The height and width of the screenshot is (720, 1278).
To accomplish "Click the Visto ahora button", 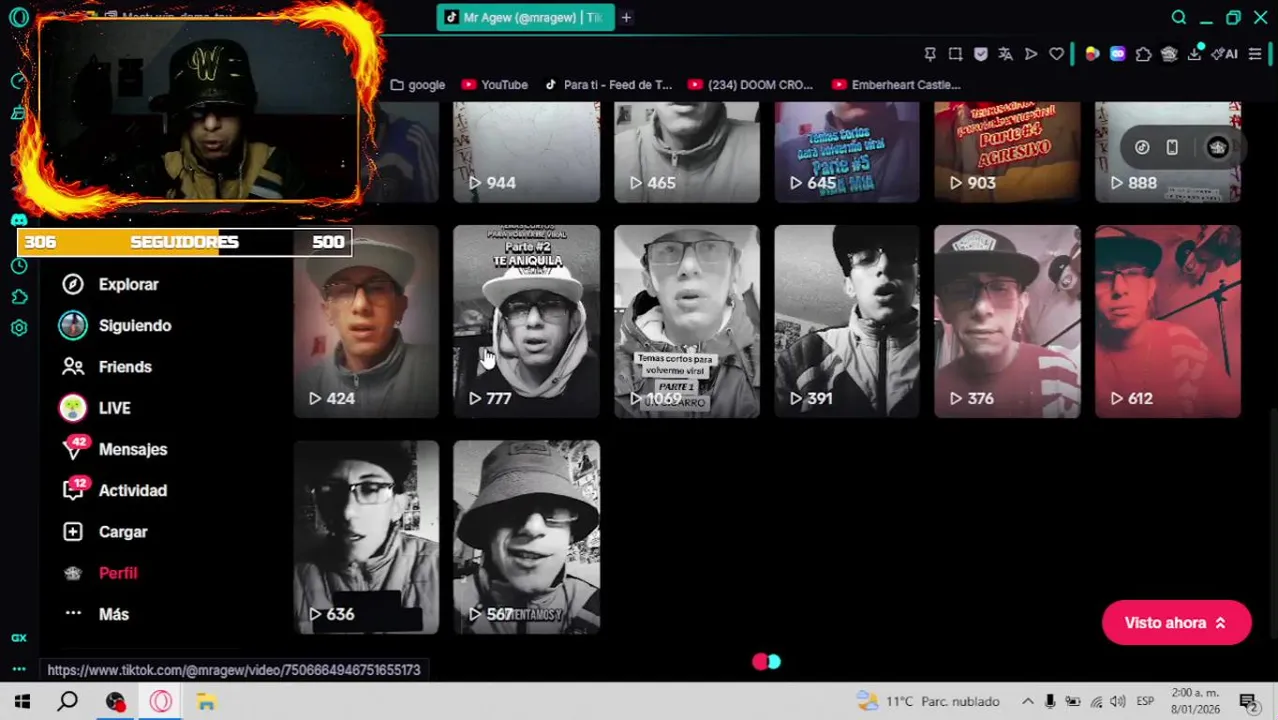I will [1176, 623].
